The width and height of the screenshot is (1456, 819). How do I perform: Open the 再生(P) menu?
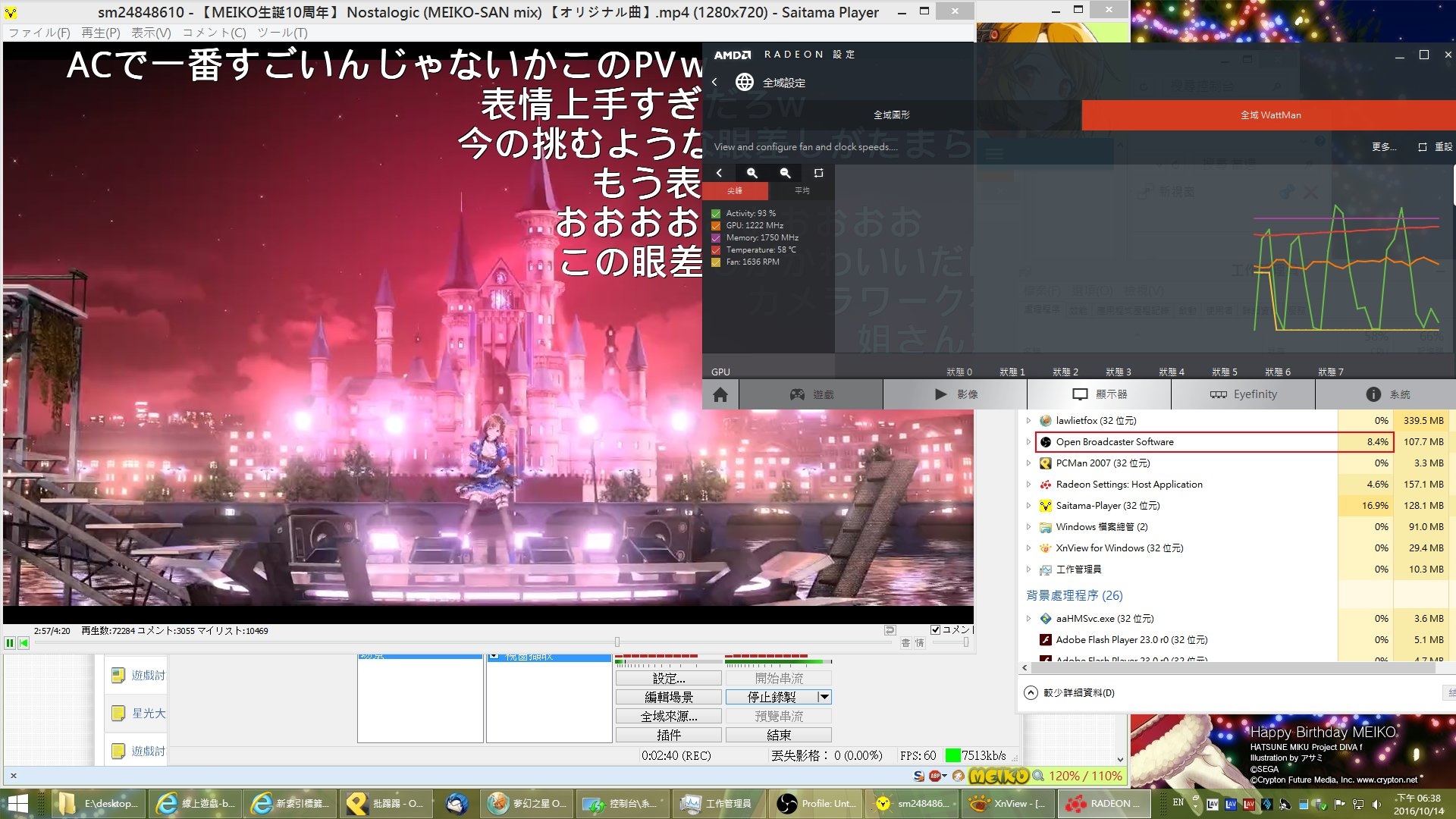click(100, 33)
